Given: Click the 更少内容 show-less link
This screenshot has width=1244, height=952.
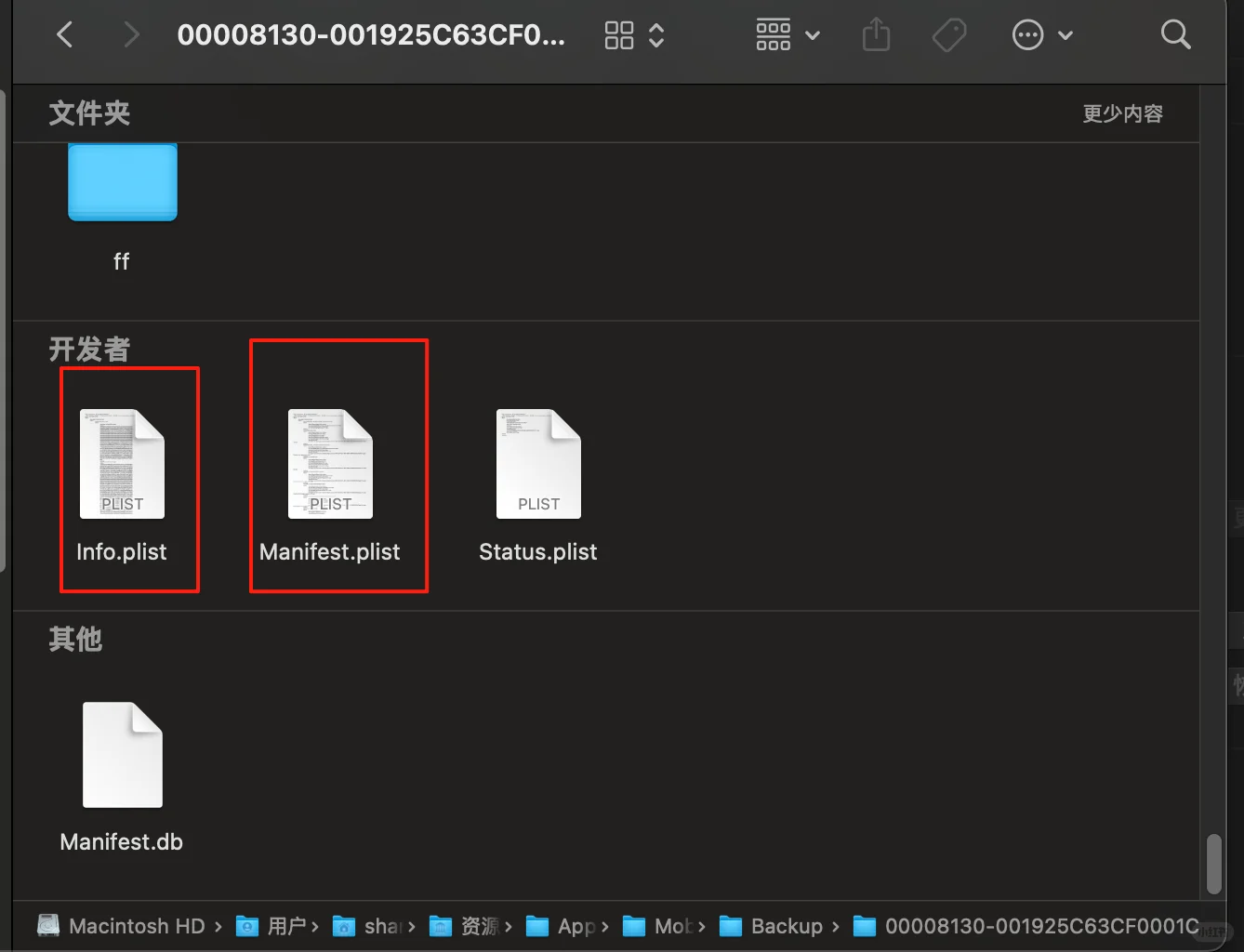Looking at the screenshot, I should click(x=1123, y=113).
